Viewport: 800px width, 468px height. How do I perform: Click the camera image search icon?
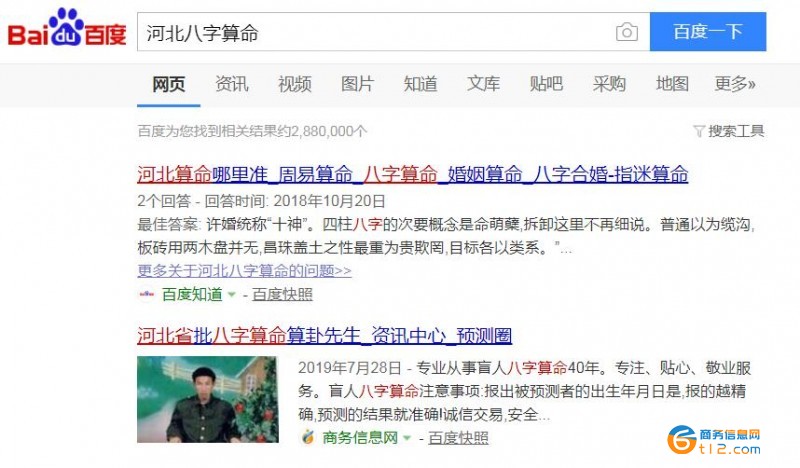pos(627,32)
